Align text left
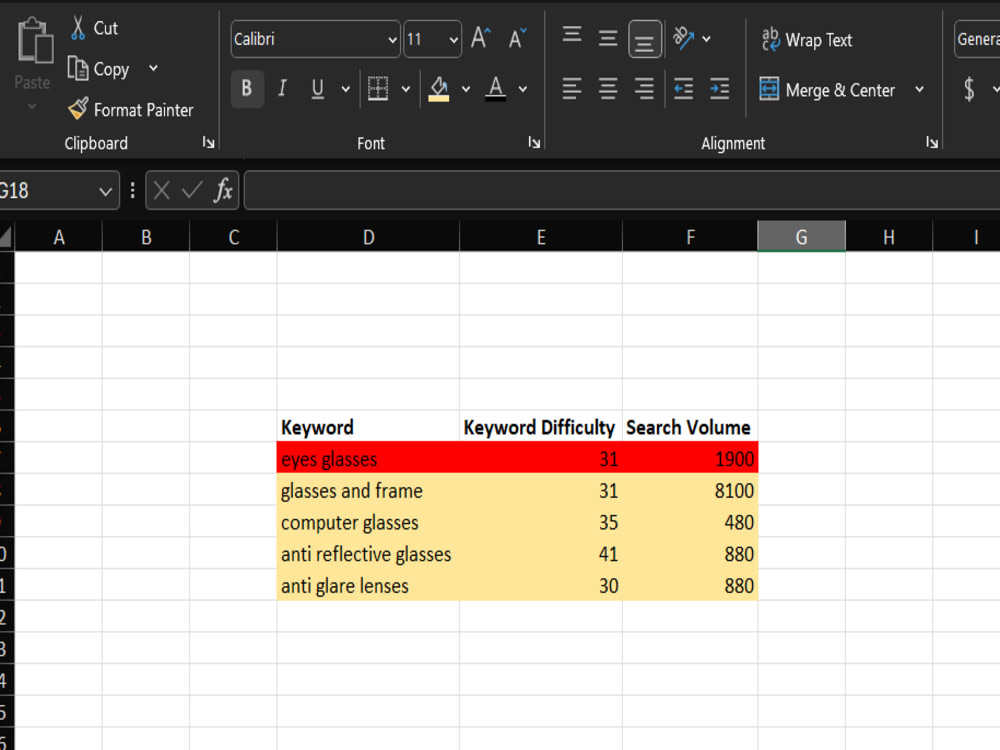This screenshot has height=750, width=1000. pos(572,88)
